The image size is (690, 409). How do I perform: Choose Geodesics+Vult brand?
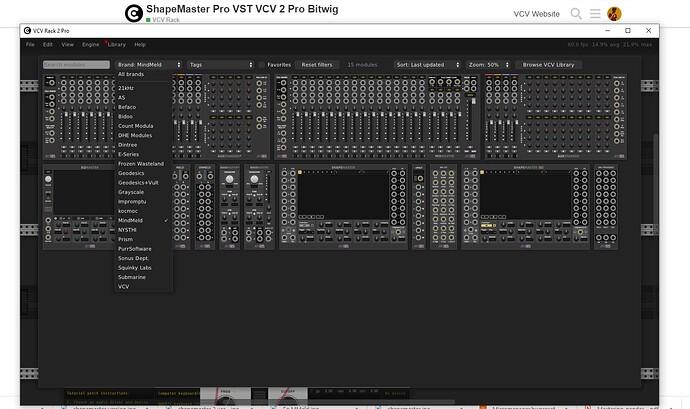143,183
